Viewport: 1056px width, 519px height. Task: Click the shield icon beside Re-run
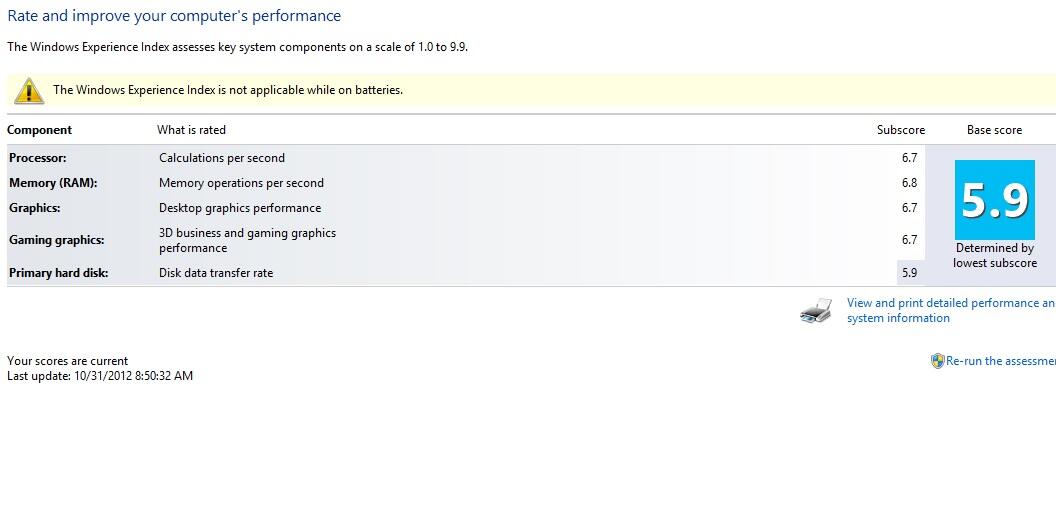click(x=937, y=361)
